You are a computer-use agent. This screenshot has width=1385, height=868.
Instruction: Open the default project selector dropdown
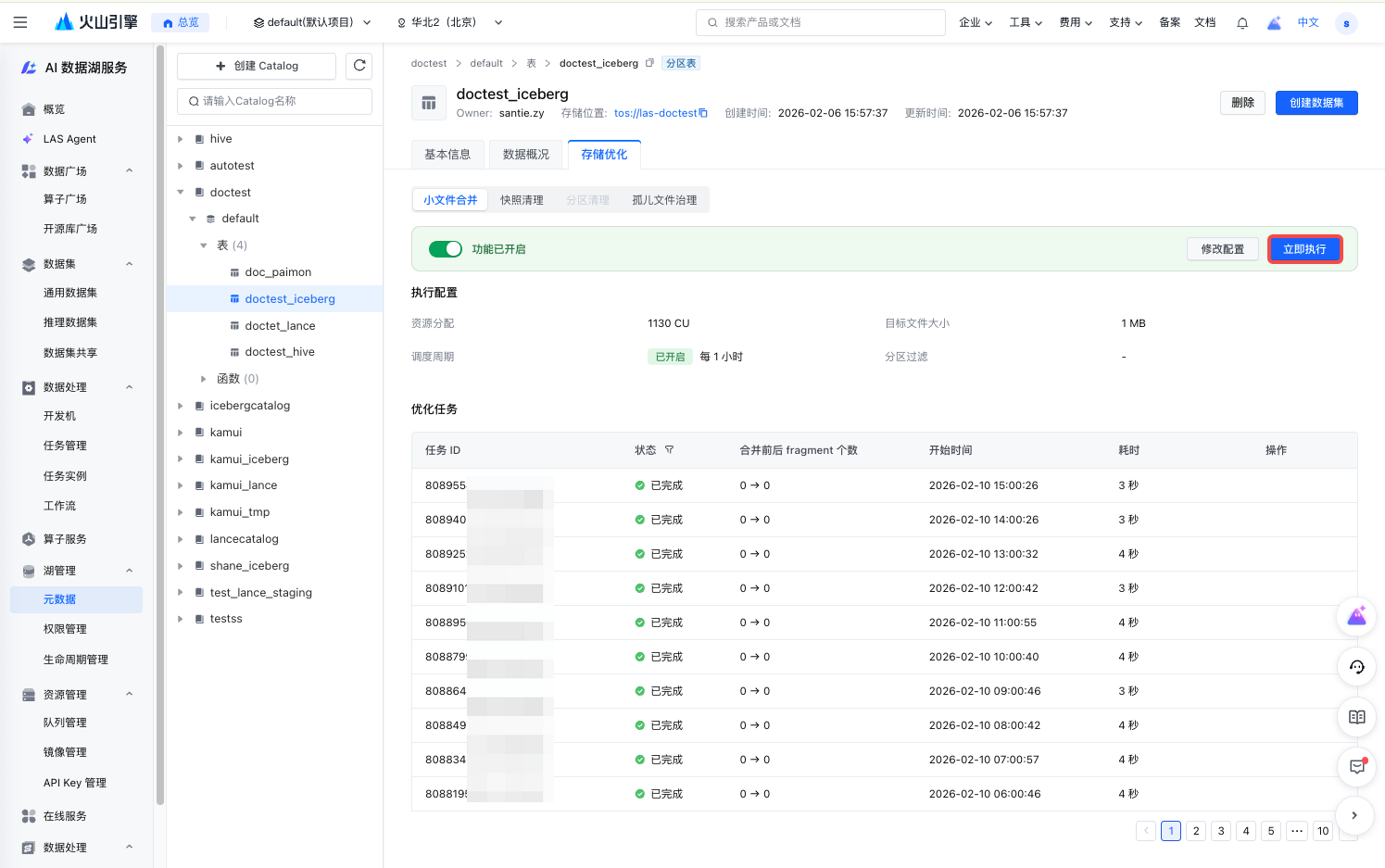(312, 22)
